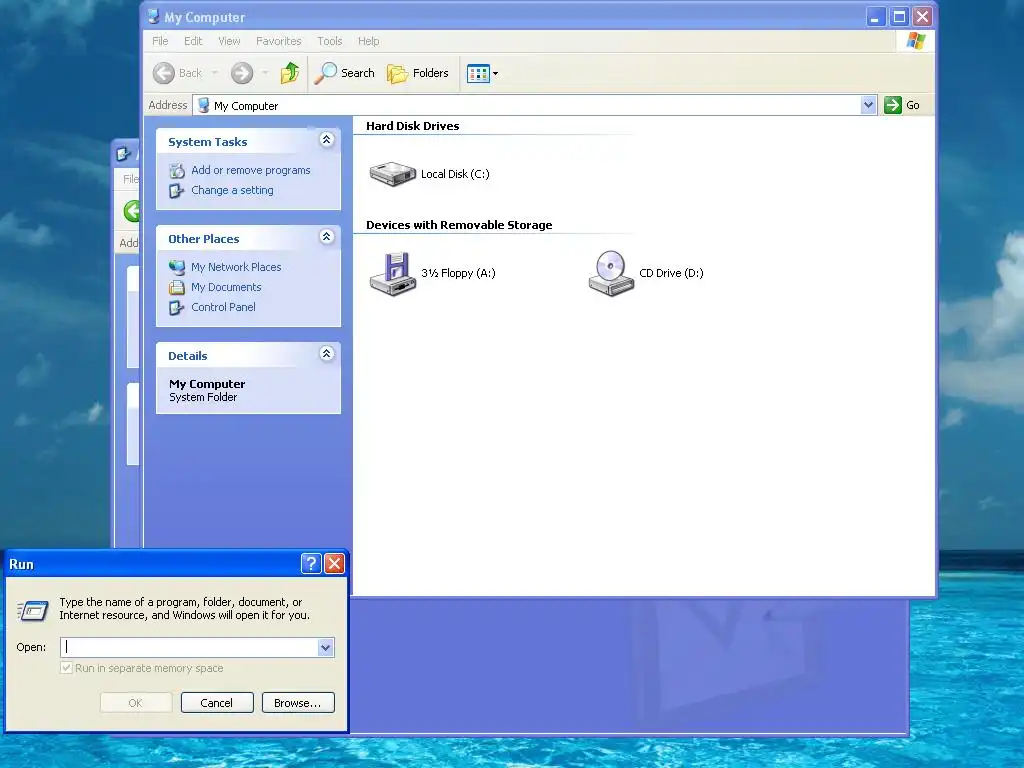
Task: Click the My Network Places icon
Action: click(177, 267)
